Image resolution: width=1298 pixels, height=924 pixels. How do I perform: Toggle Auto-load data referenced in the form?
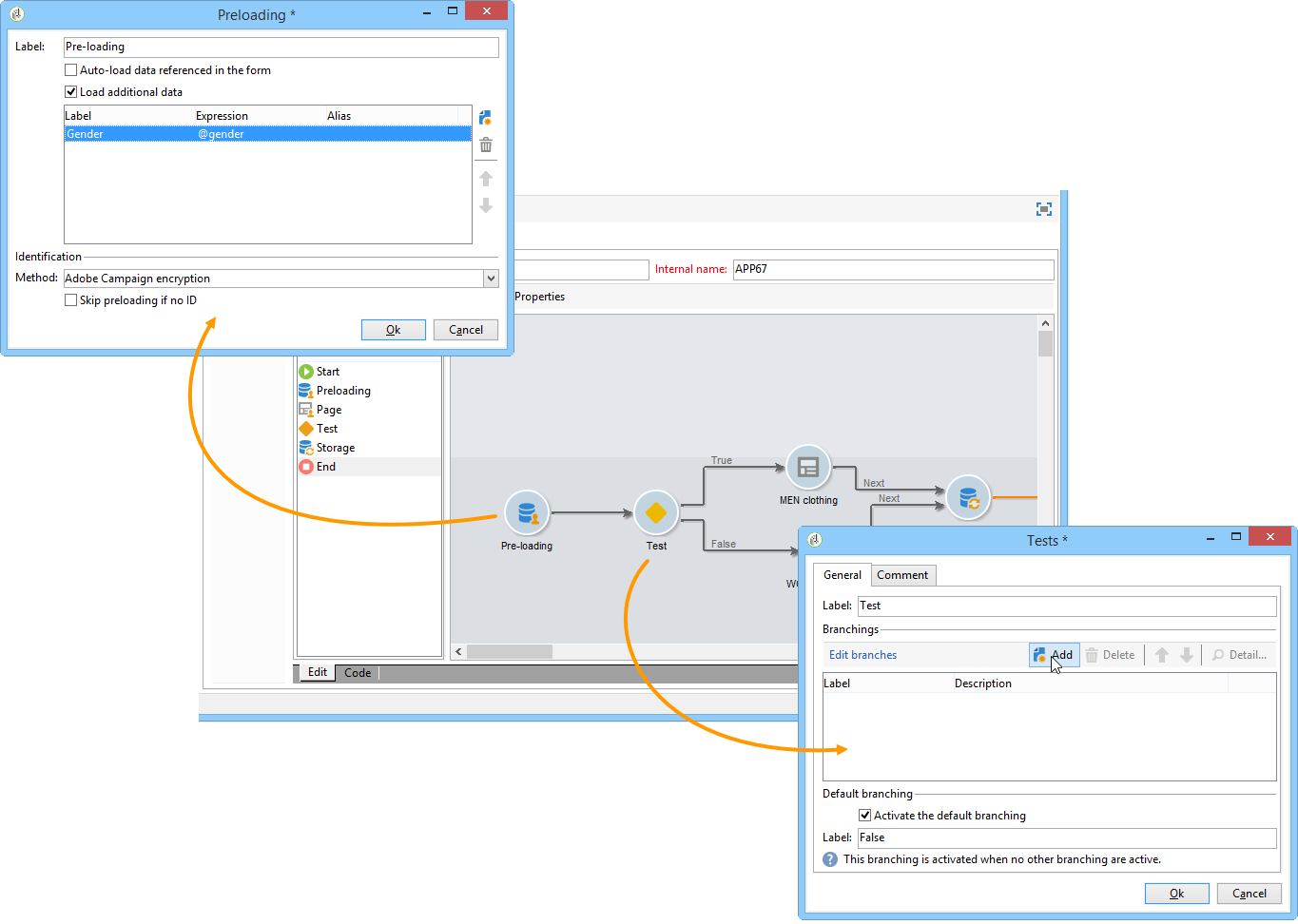(70, 70)
